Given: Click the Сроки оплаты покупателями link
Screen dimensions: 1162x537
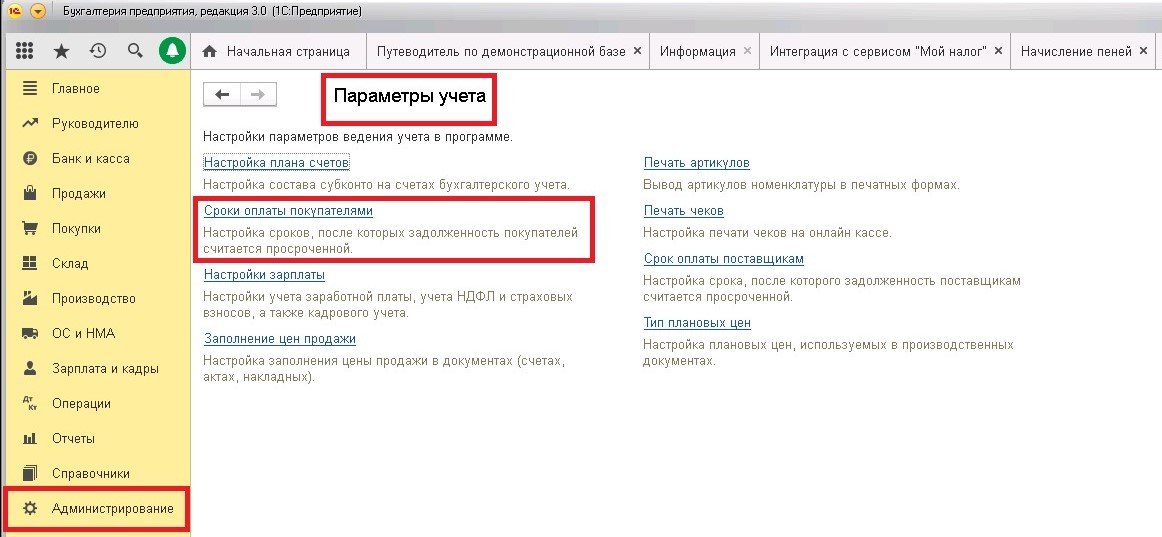Looking at the screenshot, I should [x=288, y=212].
